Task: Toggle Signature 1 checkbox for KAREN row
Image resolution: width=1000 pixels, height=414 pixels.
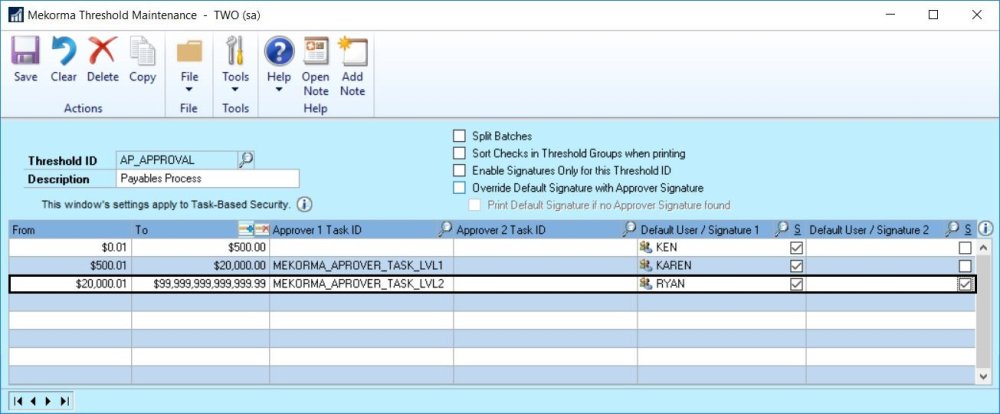Action: point(796,266)
